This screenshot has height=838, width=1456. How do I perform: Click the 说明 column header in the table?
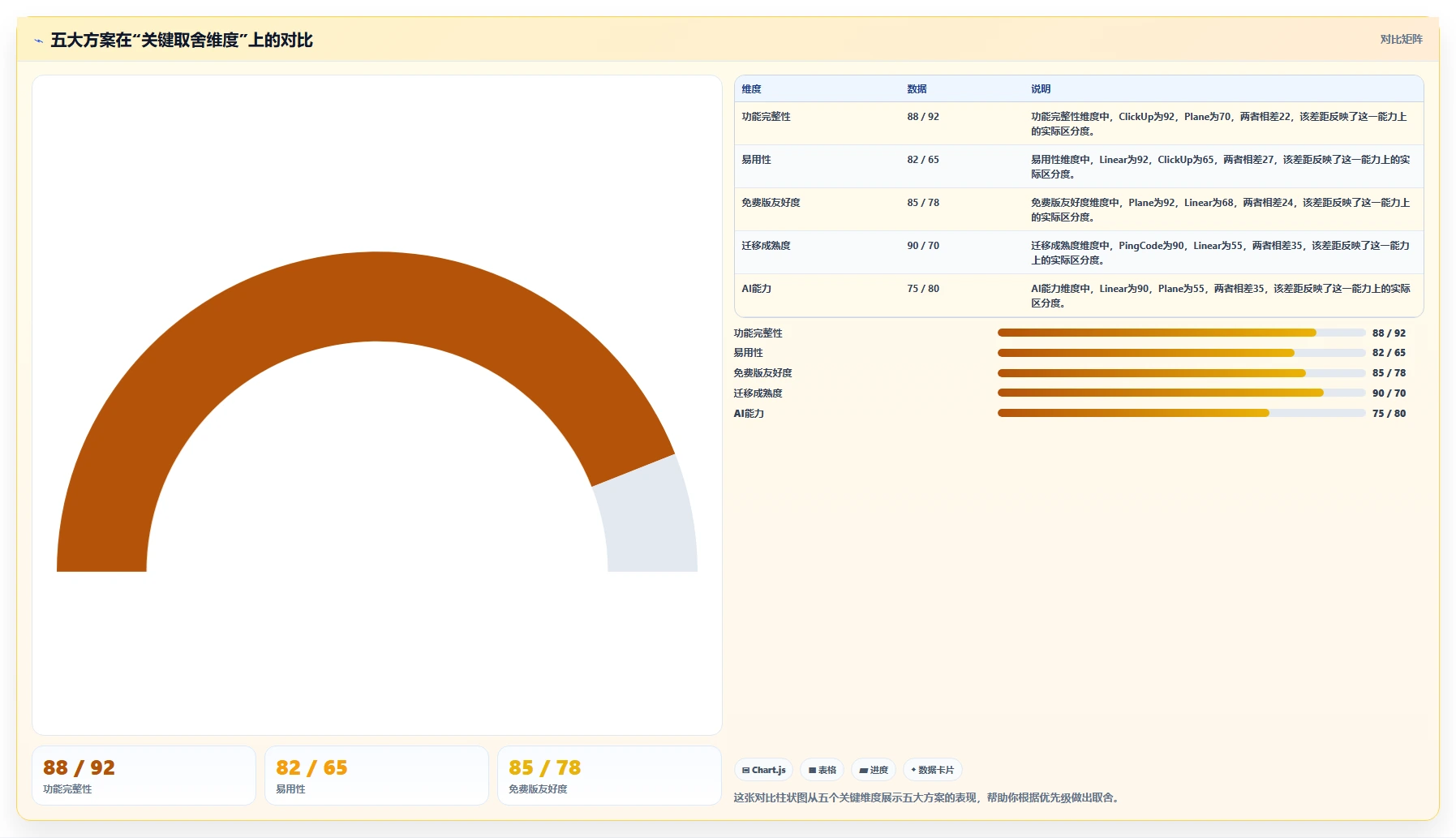point(1041,89)
